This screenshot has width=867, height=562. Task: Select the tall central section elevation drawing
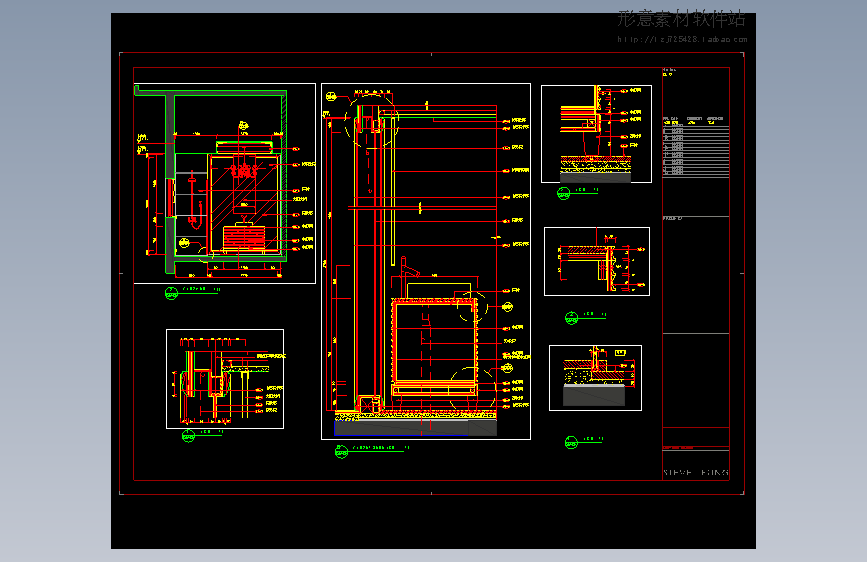(426, 262)
